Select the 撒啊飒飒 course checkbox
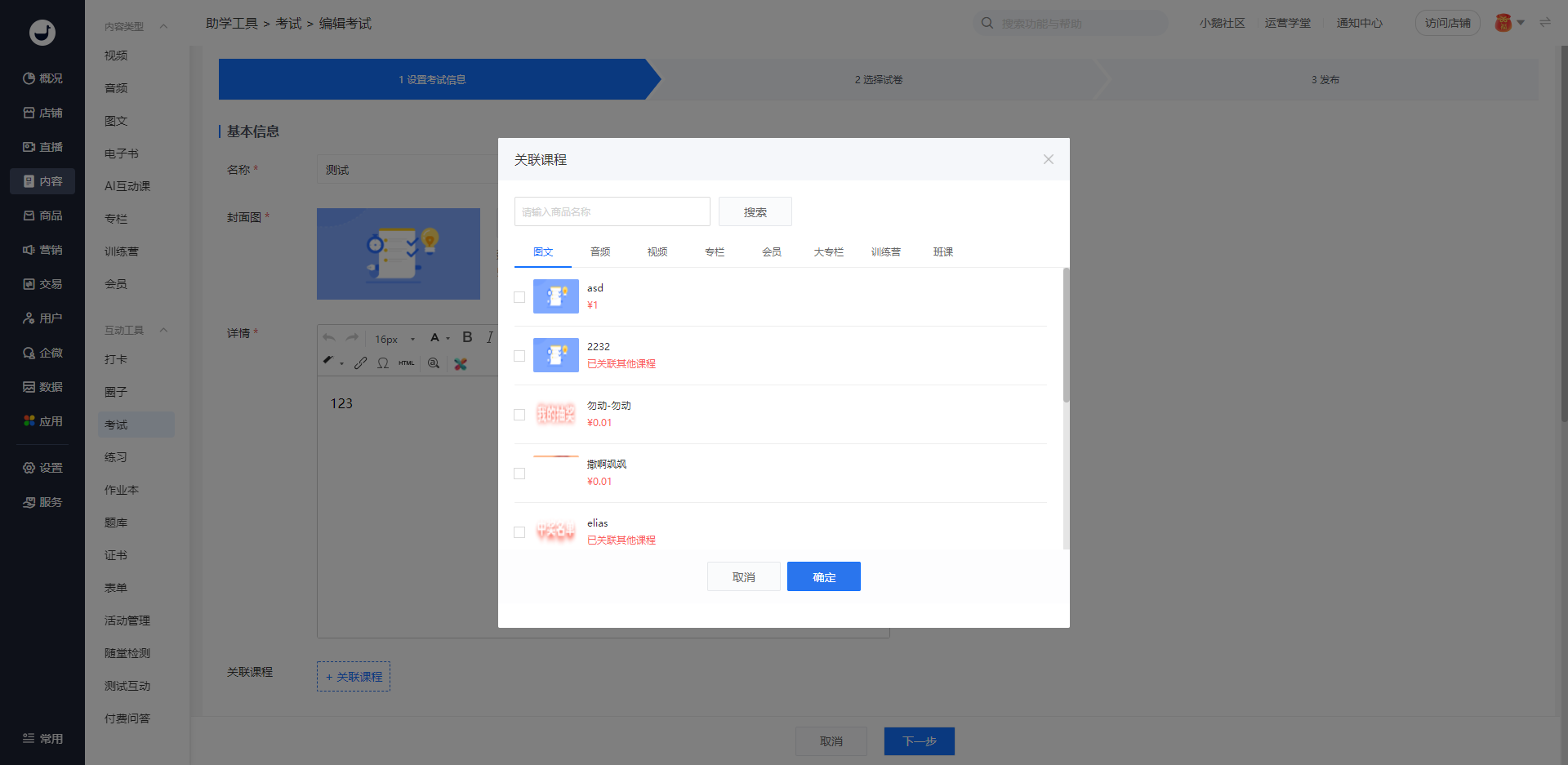This screenshot has height=765, width=1568. [x=519, y=474]
